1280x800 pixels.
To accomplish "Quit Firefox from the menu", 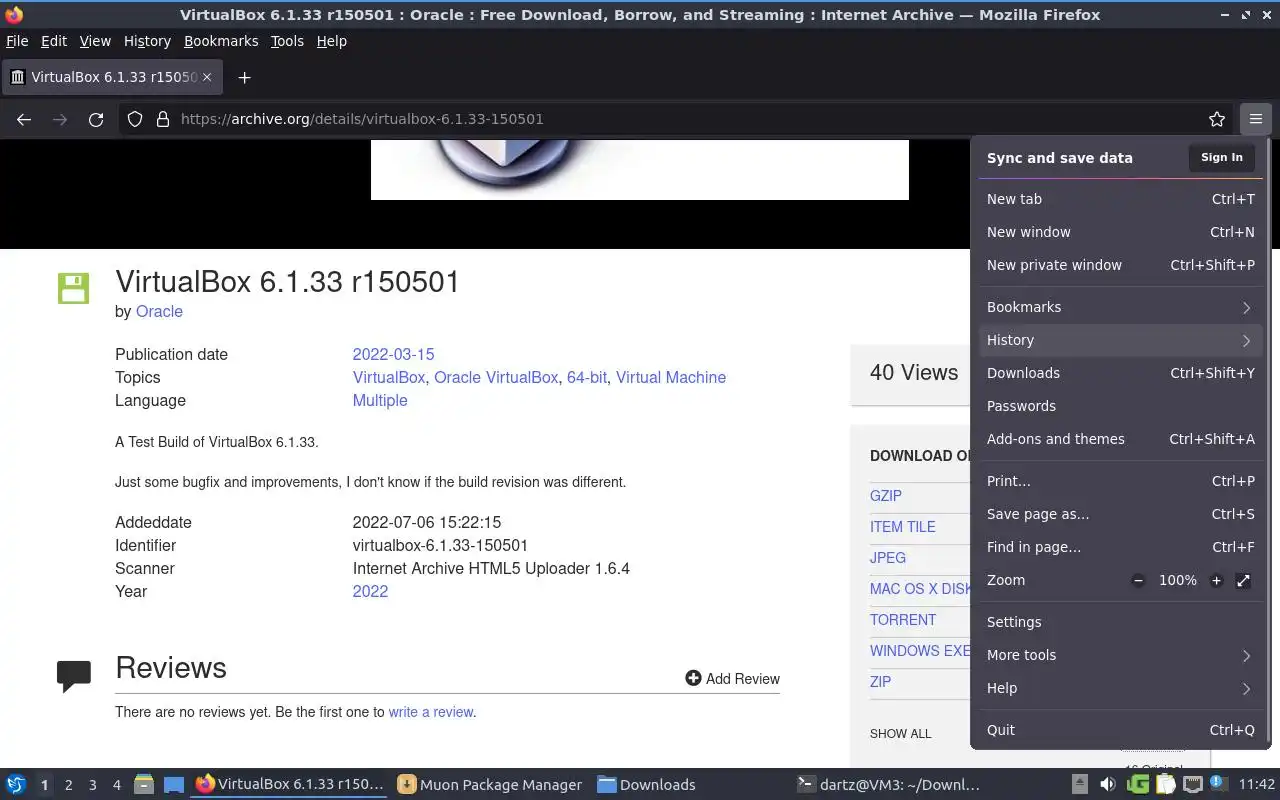I will pos(1120,730).
